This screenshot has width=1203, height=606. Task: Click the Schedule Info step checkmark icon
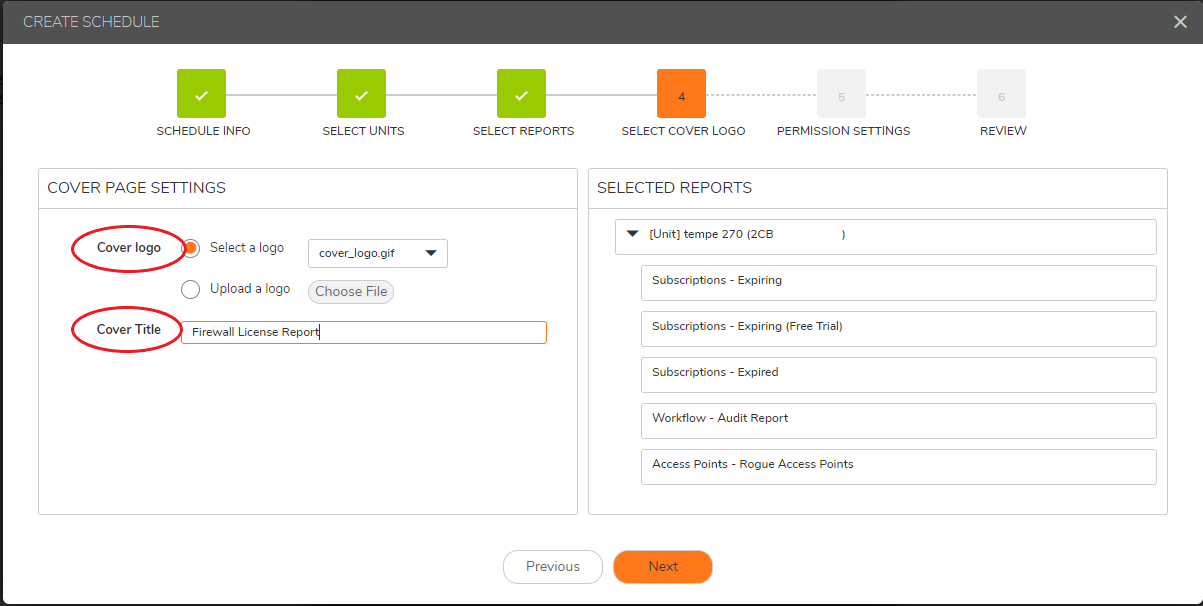click(x=201, y=94)
